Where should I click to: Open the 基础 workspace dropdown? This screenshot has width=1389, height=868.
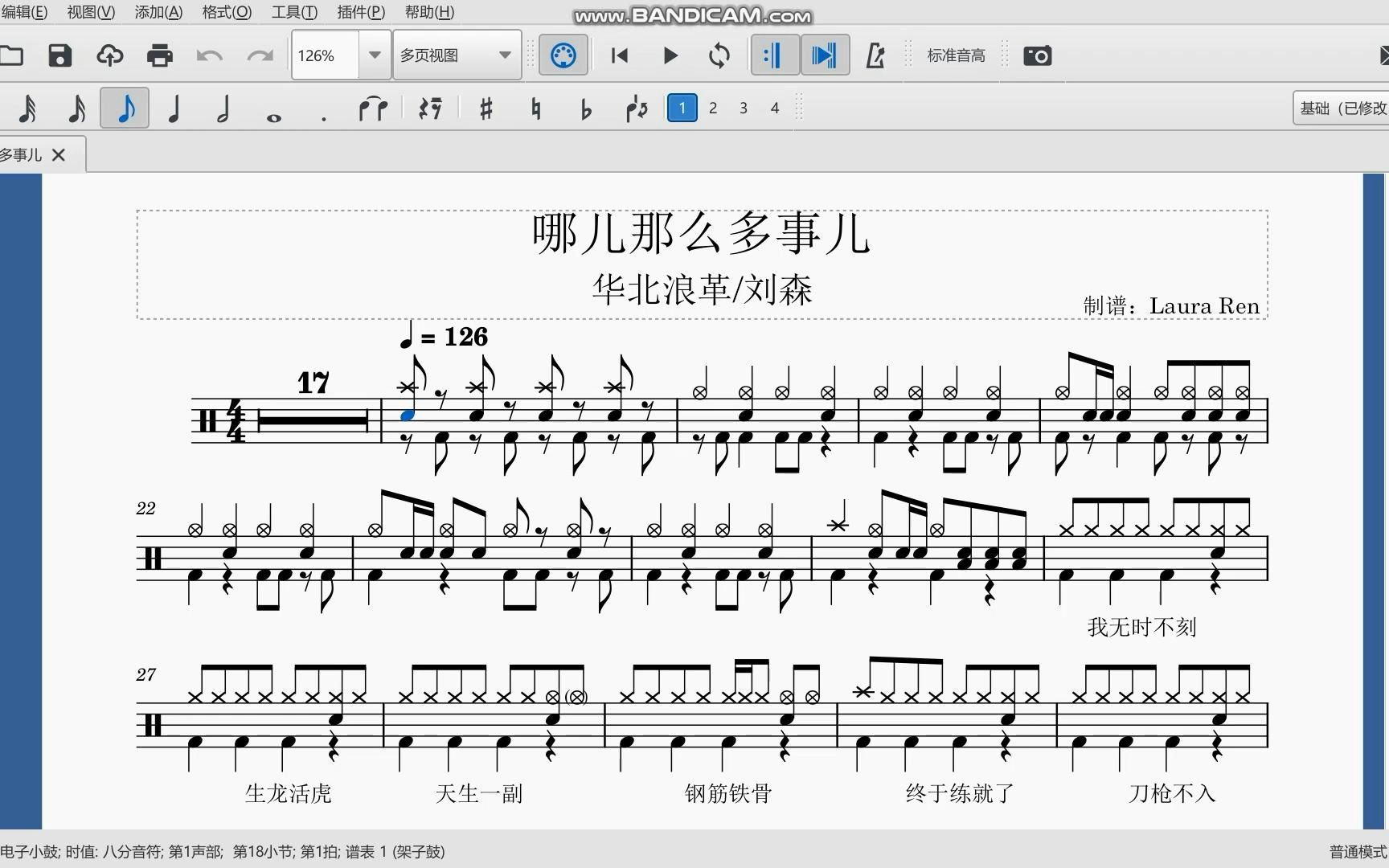pyautogui.click(x=1341, y=108)
